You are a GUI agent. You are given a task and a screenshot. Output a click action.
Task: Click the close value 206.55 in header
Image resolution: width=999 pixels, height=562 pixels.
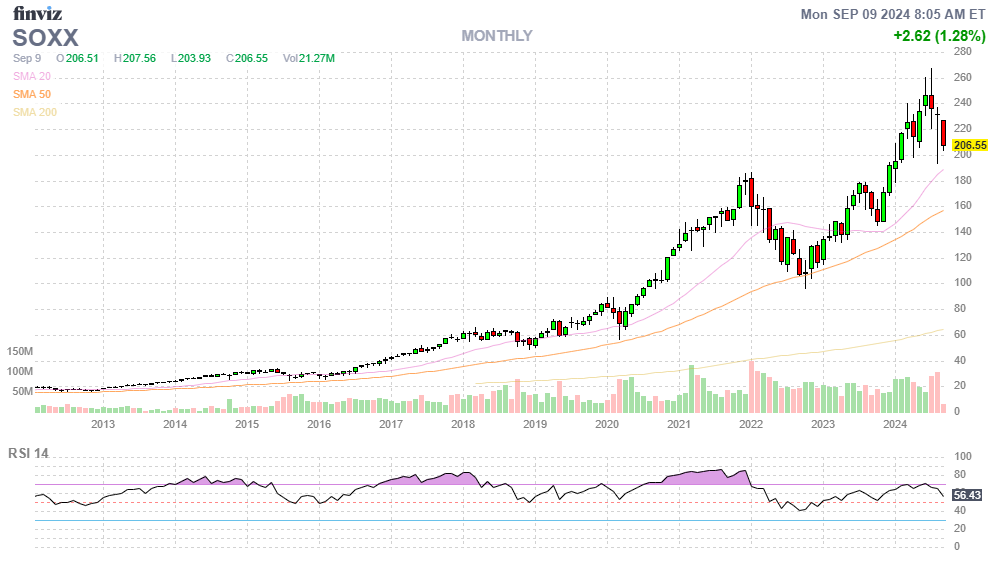251,58
